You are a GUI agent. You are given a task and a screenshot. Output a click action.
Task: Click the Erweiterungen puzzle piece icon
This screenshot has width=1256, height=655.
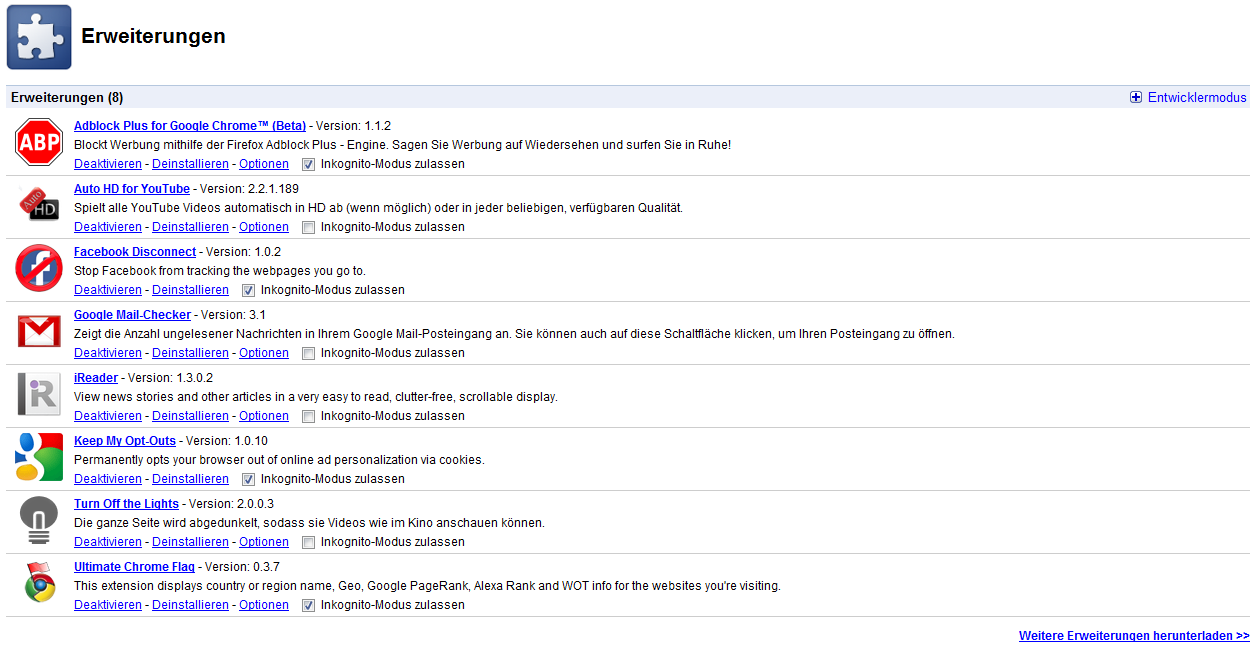point(39,37)
